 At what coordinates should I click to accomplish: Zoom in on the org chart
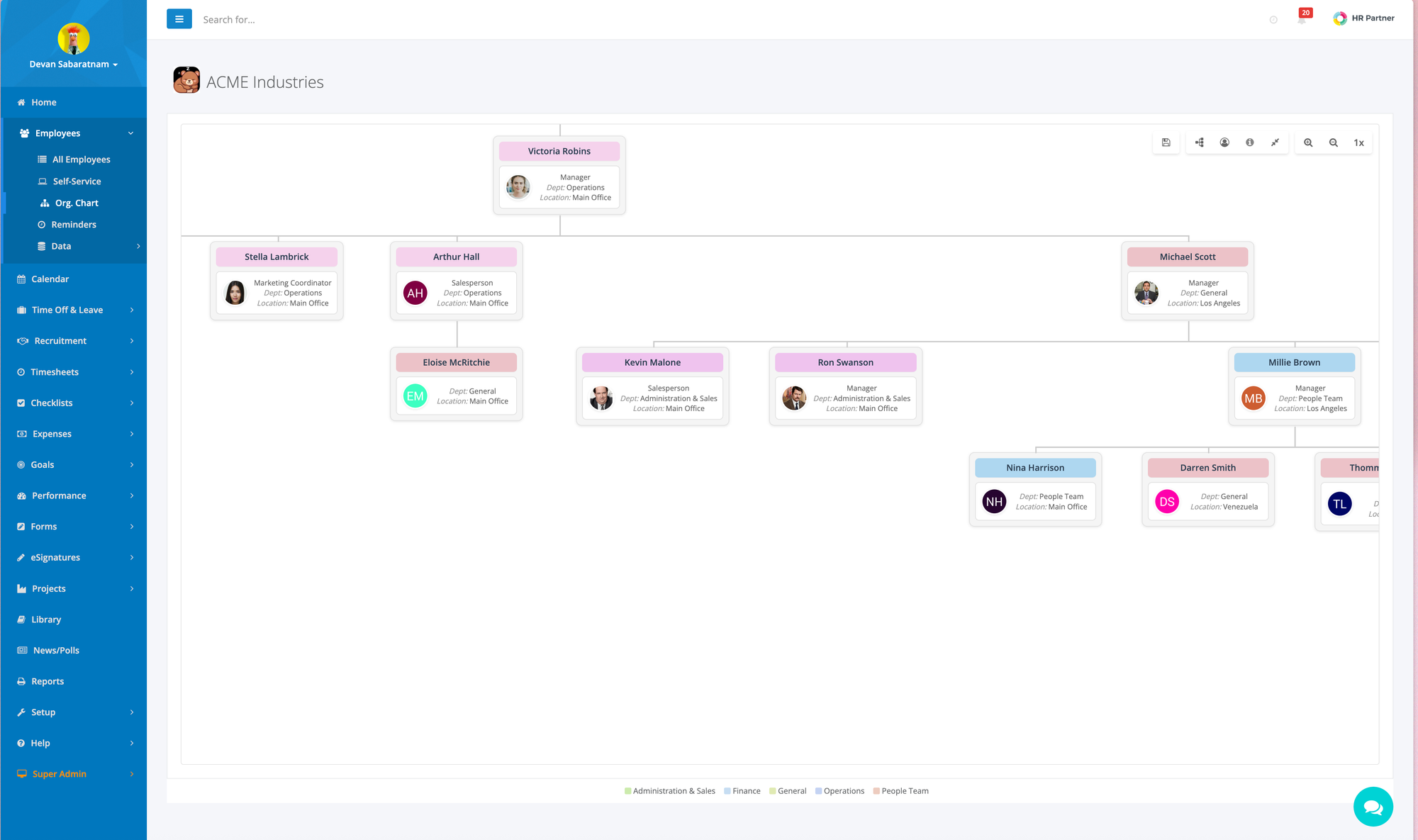point(1308,142)
